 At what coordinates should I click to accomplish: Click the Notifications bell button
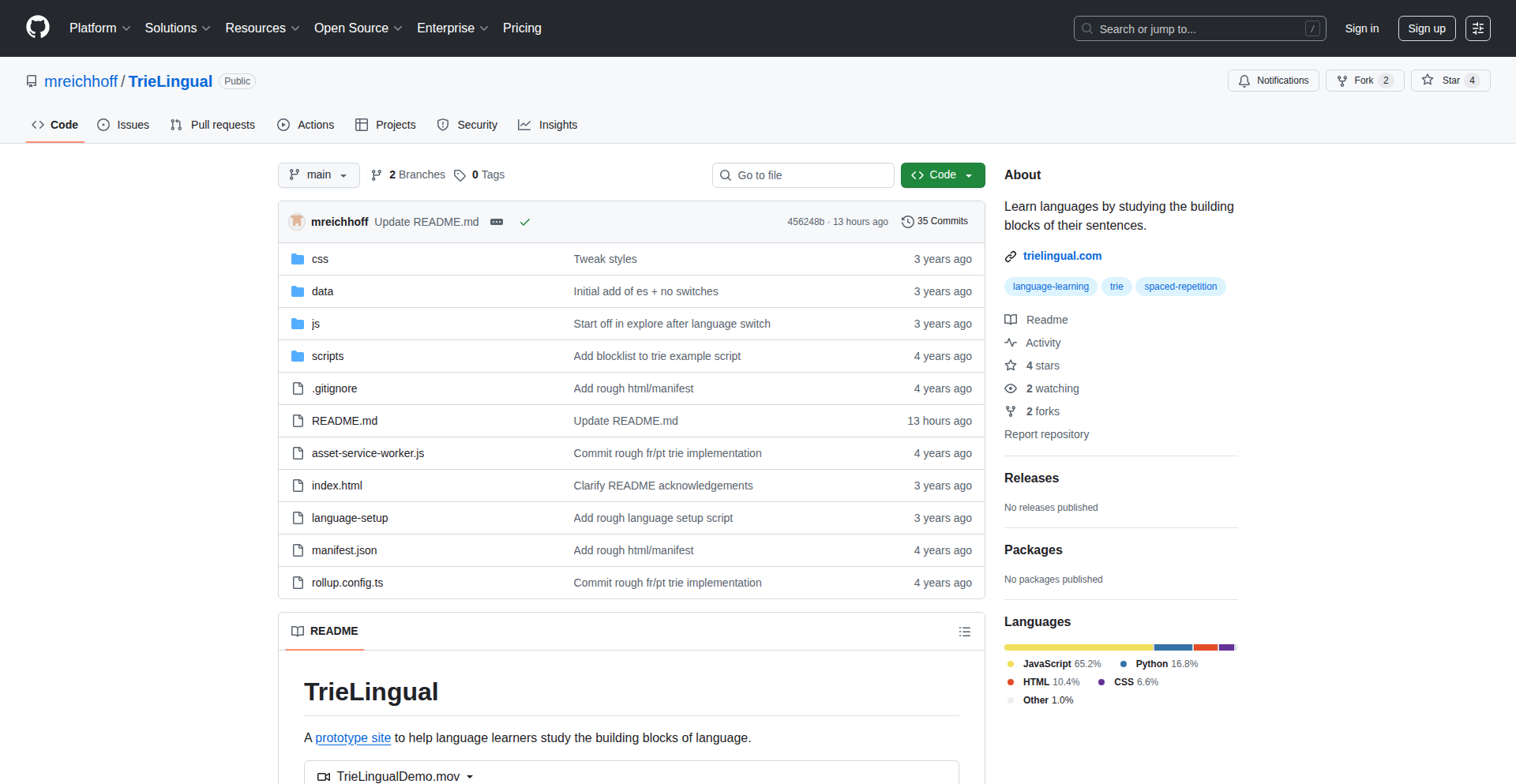(x=1273, y=81)
